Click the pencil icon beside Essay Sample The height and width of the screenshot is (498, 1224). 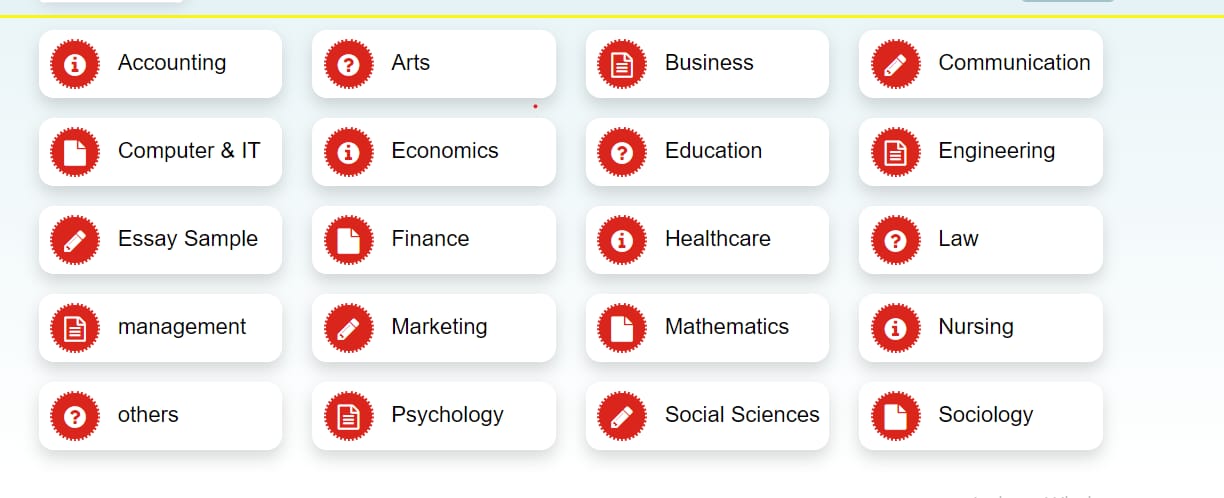(x=75, y=240)
